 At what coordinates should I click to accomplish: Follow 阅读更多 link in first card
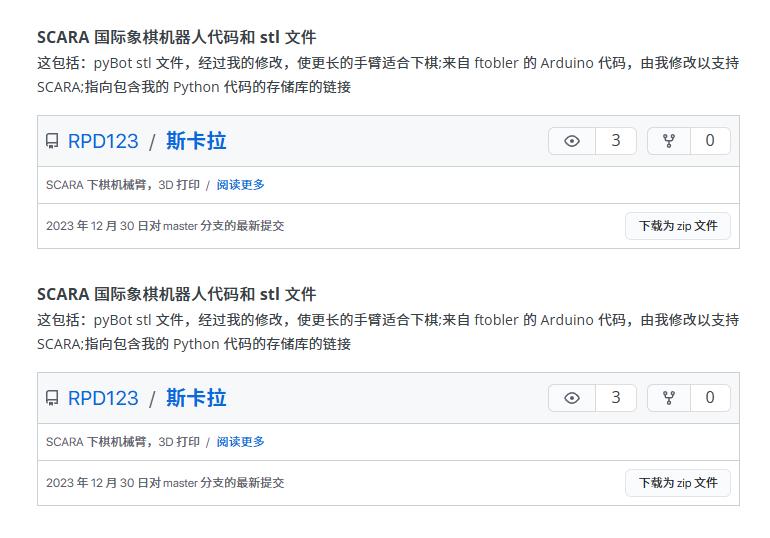tap(241, 185)
